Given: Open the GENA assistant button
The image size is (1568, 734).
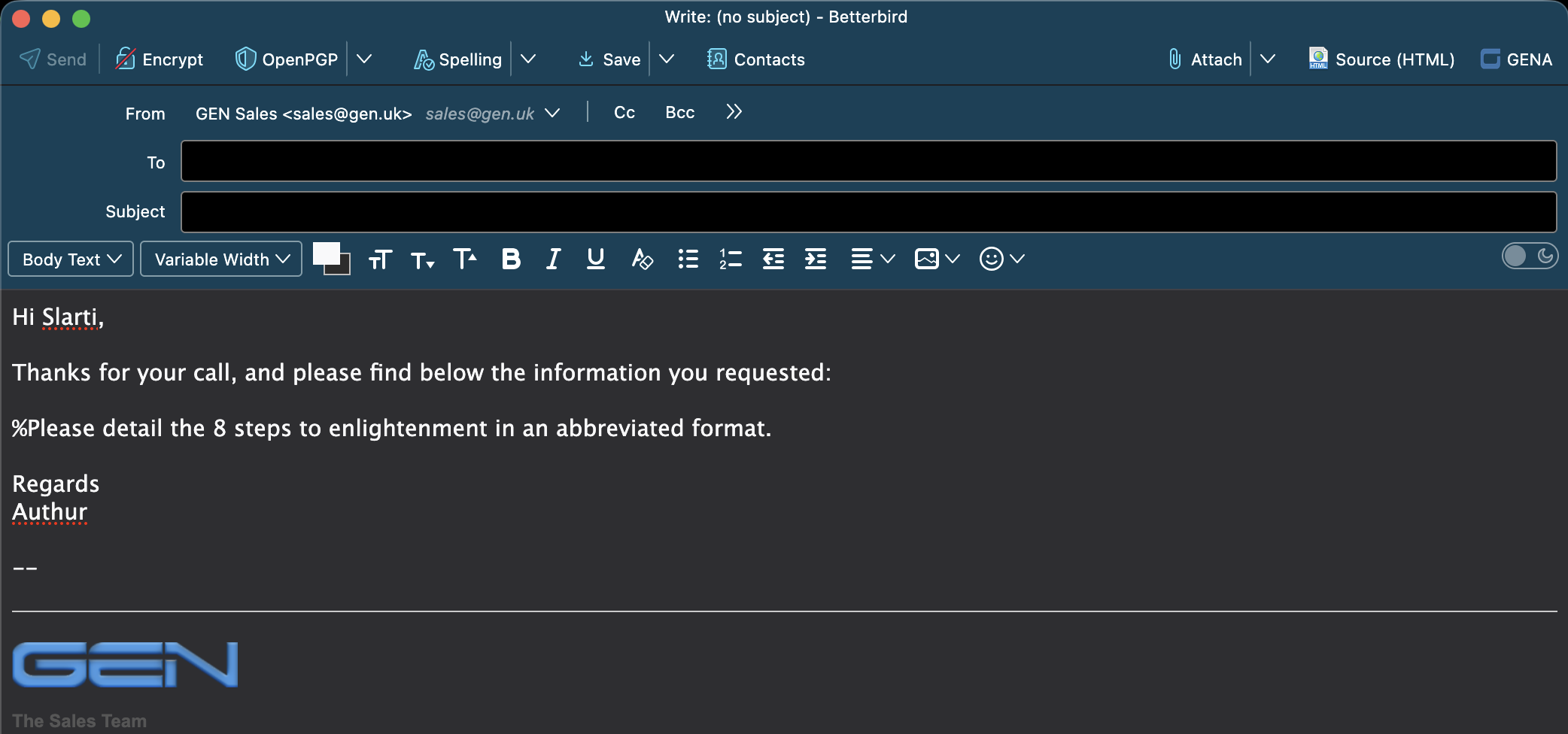Looking at the screenshot, I should click(1516, 59).
